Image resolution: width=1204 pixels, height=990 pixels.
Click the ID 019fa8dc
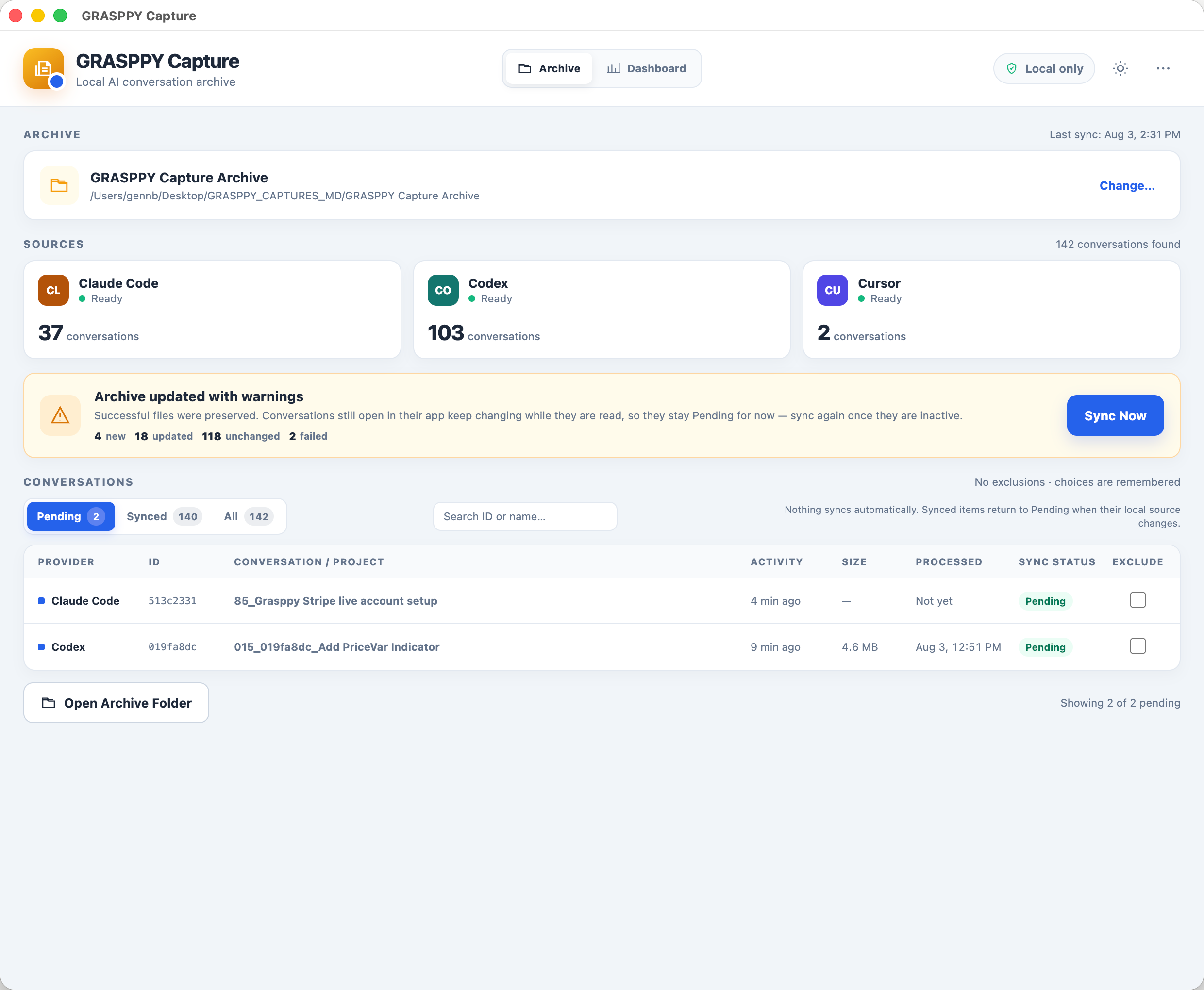172,647
